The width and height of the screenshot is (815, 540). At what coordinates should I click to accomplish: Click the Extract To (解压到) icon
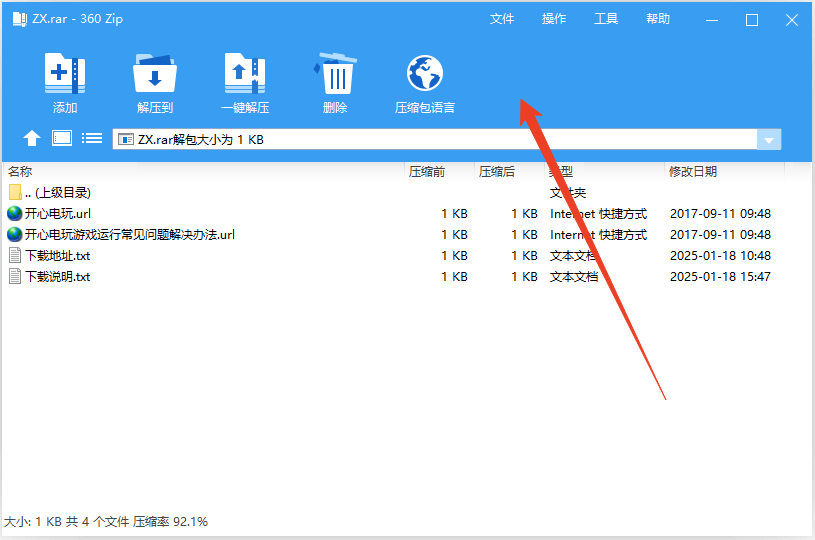pos(155,74)
